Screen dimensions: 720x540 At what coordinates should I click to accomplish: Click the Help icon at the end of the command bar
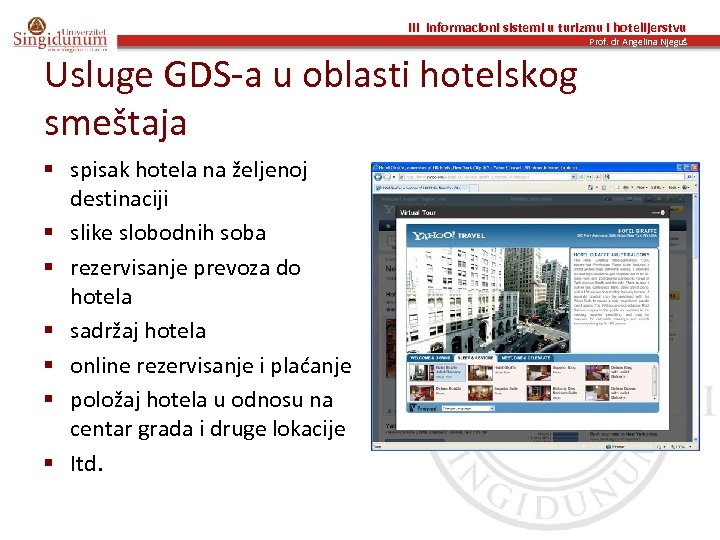coord(685,187)
